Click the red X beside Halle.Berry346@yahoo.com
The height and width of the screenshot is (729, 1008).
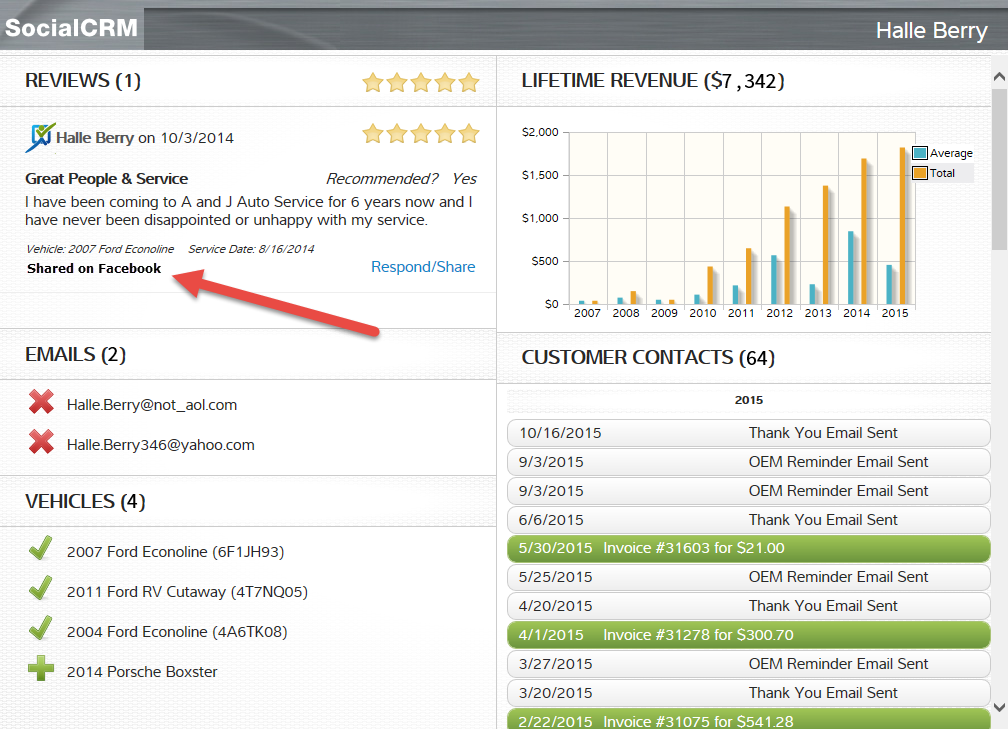click(41, 443)
